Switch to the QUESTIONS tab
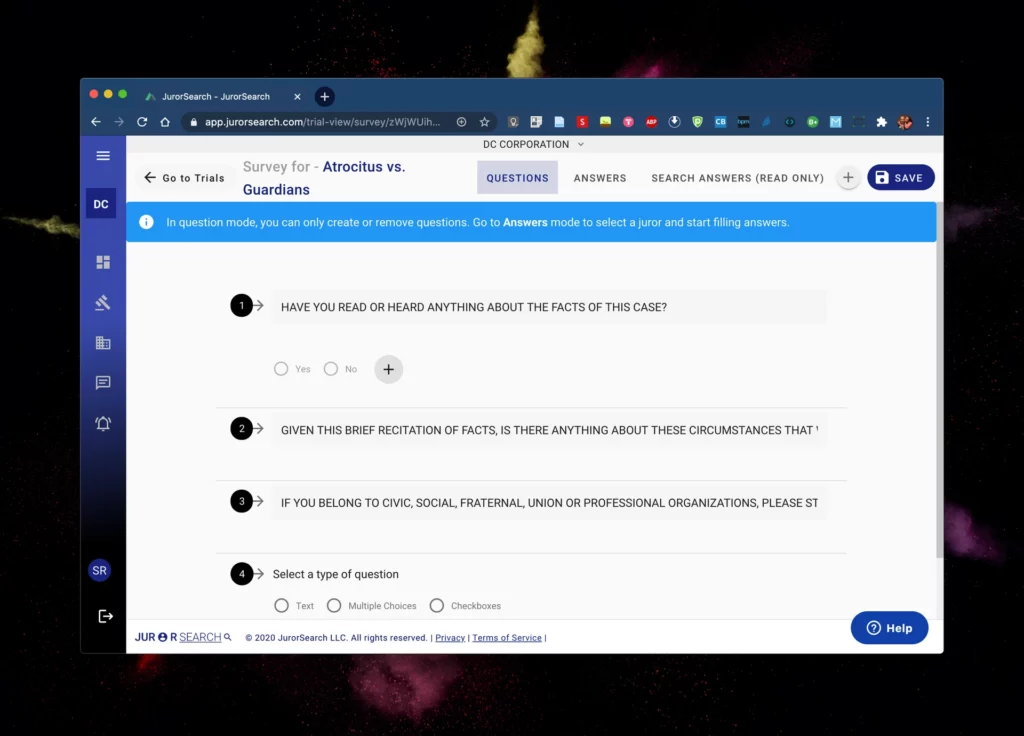Viewport: 1024px width, 736px height. click(517, 178)
